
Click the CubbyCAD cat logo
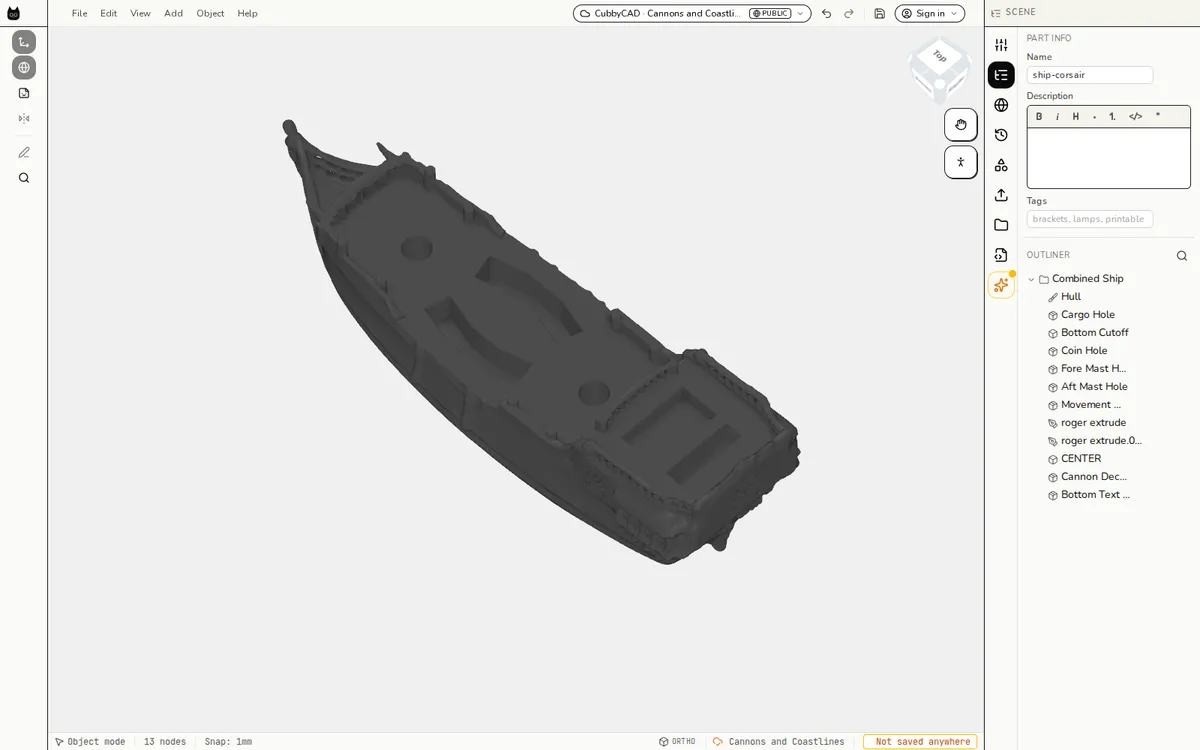tap(13, 13)
